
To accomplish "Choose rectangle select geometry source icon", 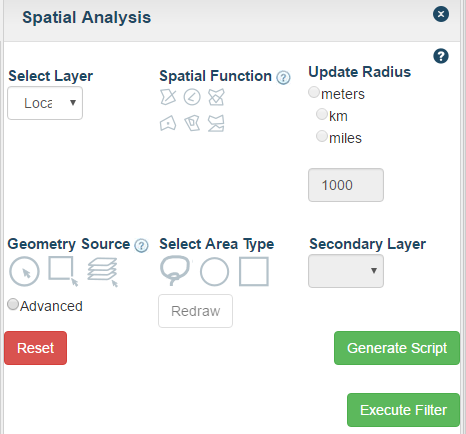I will pyautogui.click(x=63, y=271).
